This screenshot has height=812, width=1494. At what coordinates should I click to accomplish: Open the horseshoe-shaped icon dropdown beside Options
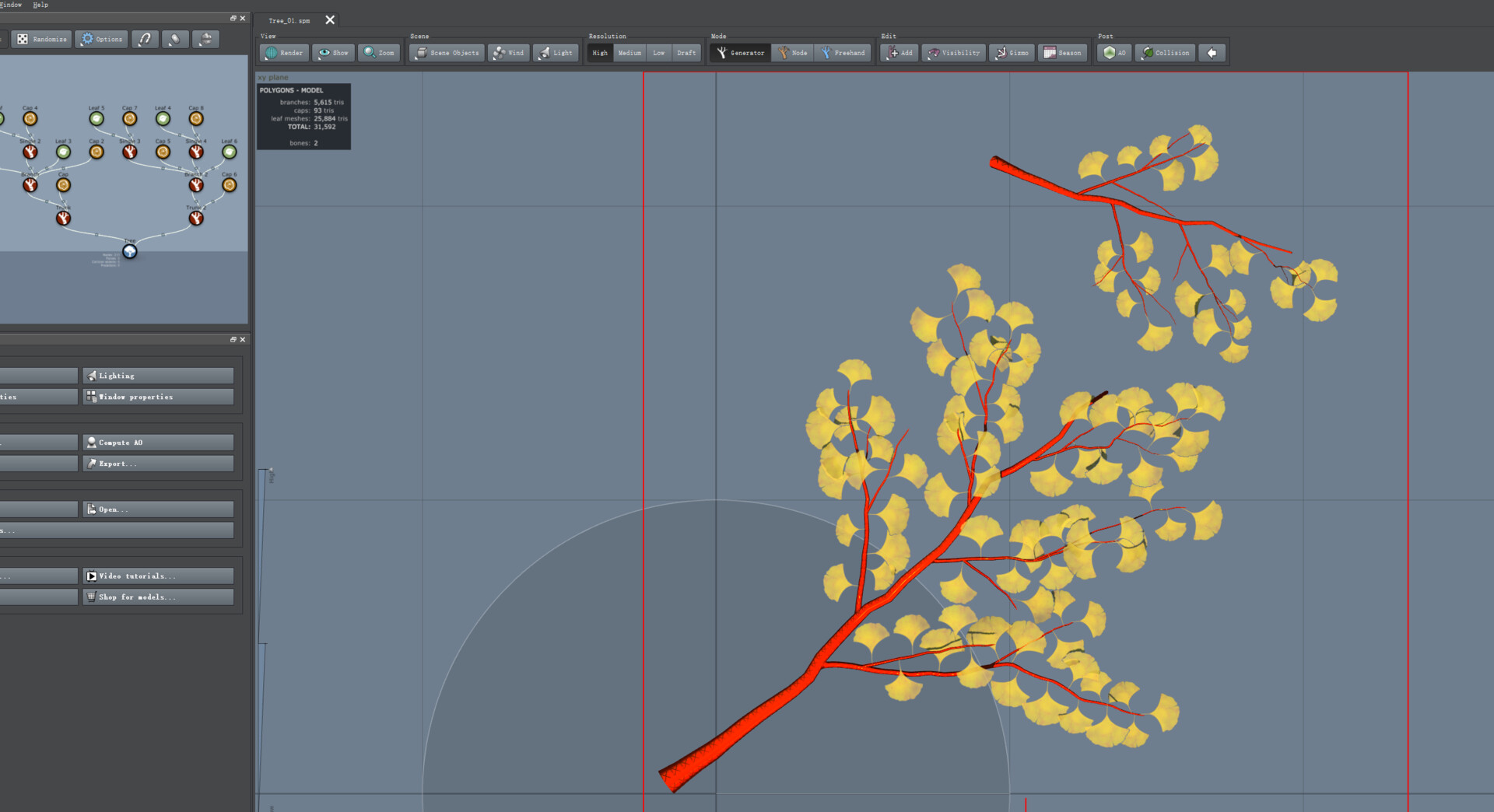[145, 39]
